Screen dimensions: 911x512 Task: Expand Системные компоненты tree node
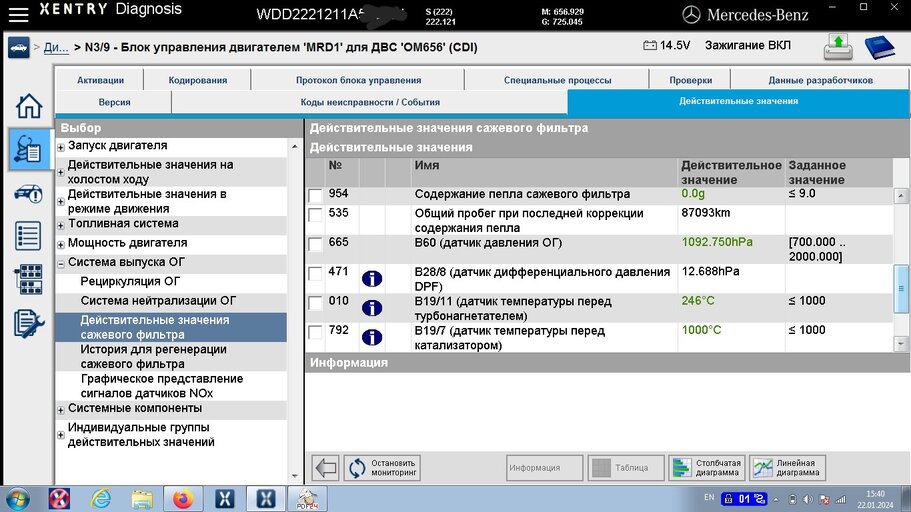pos(60,410)
